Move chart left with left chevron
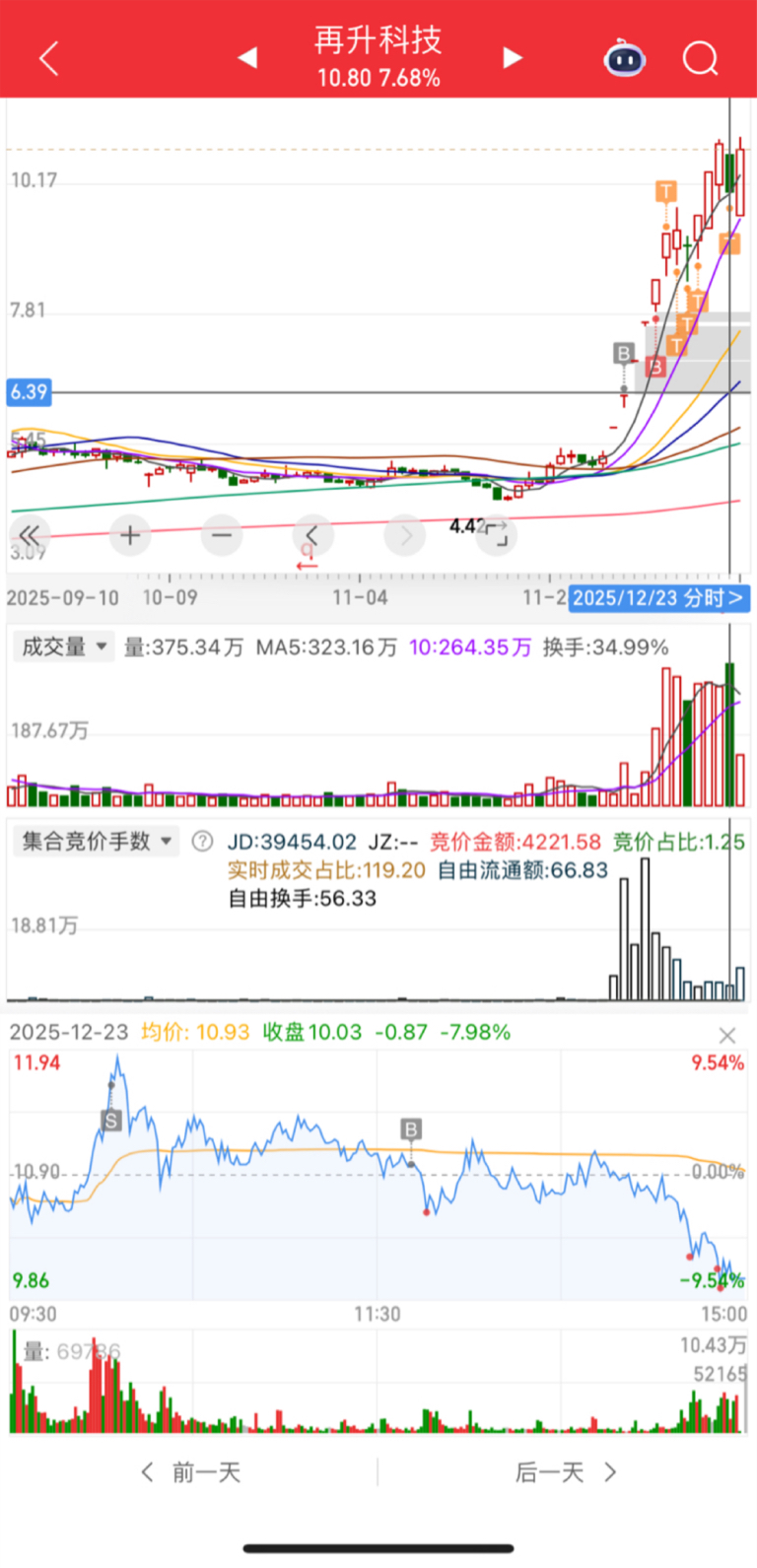Viewport: 757px width, 1568px height. coord(313,536)
